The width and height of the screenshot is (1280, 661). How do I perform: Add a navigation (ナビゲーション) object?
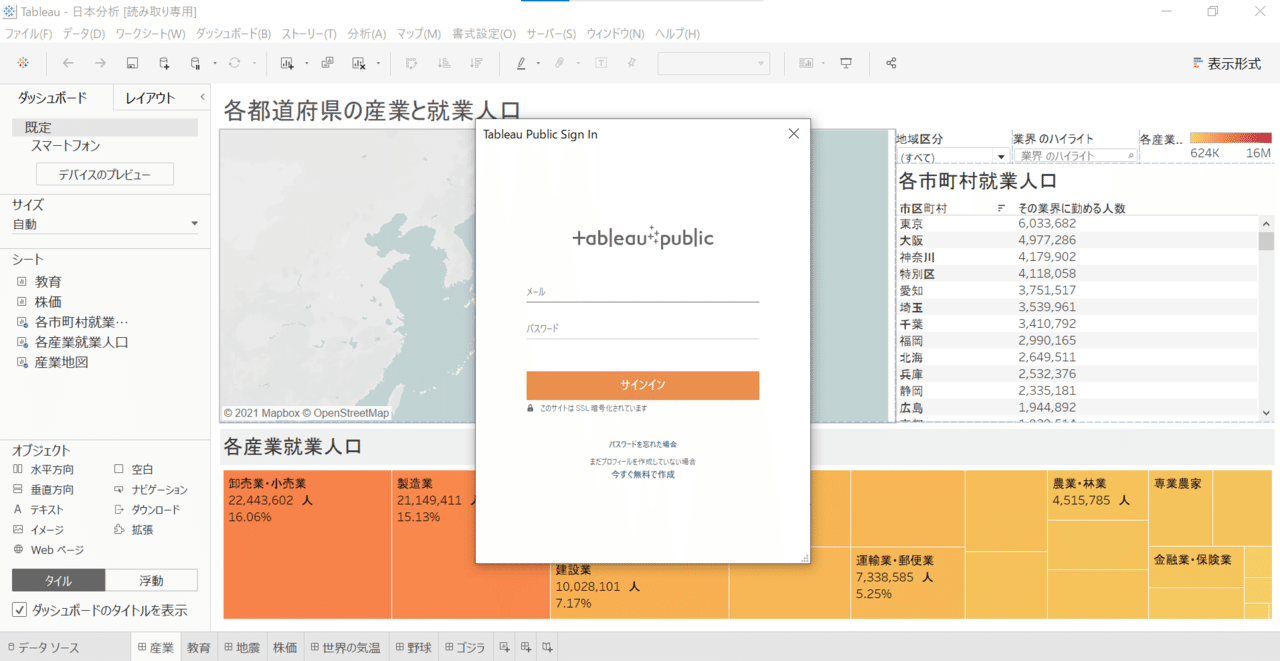(150, 489)
